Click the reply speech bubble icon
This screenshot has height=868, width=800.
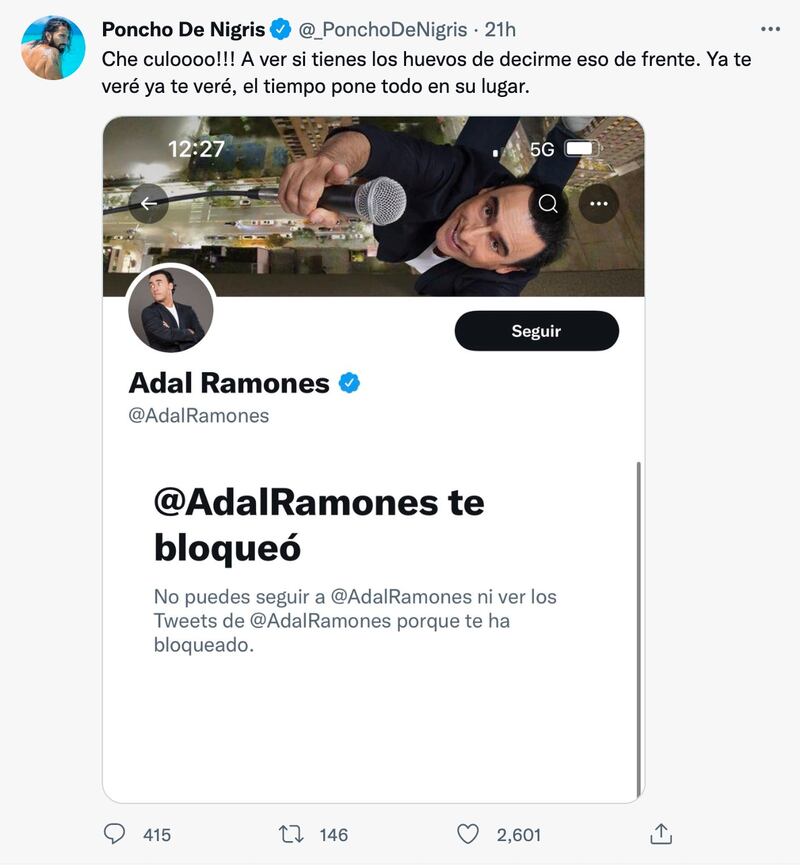115,833
